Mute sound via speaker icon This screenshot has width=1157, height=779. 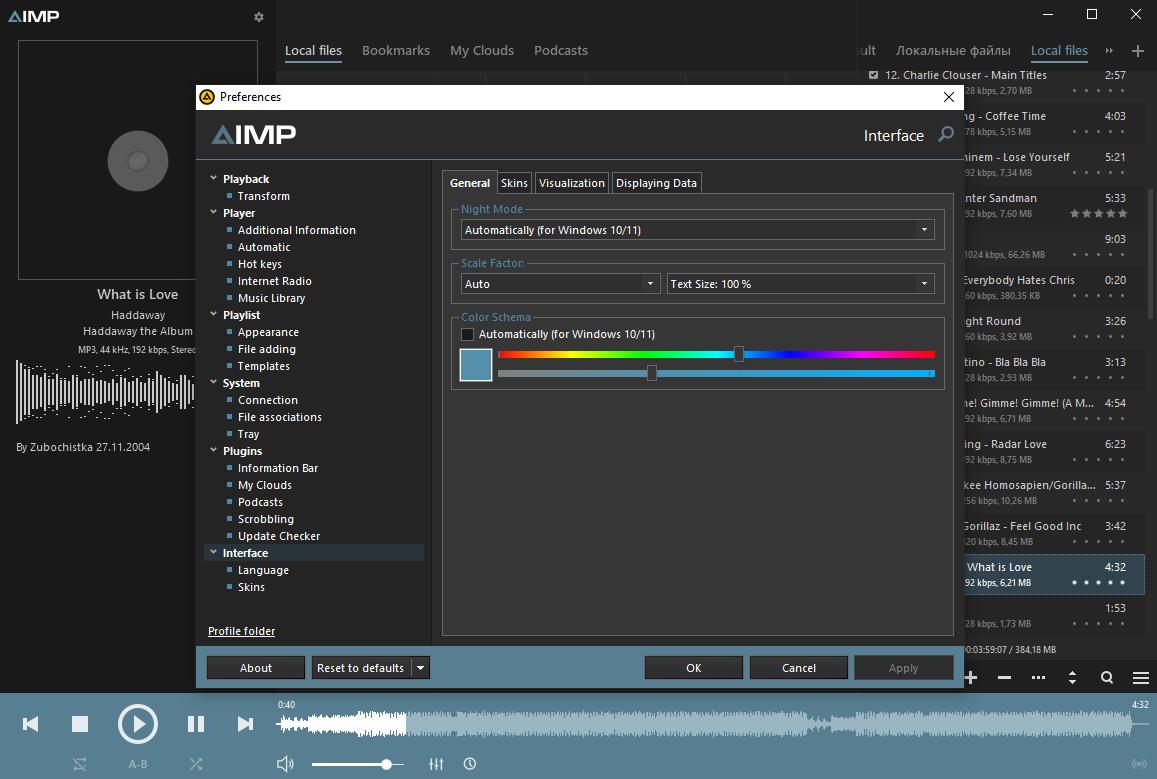(285, 764)
